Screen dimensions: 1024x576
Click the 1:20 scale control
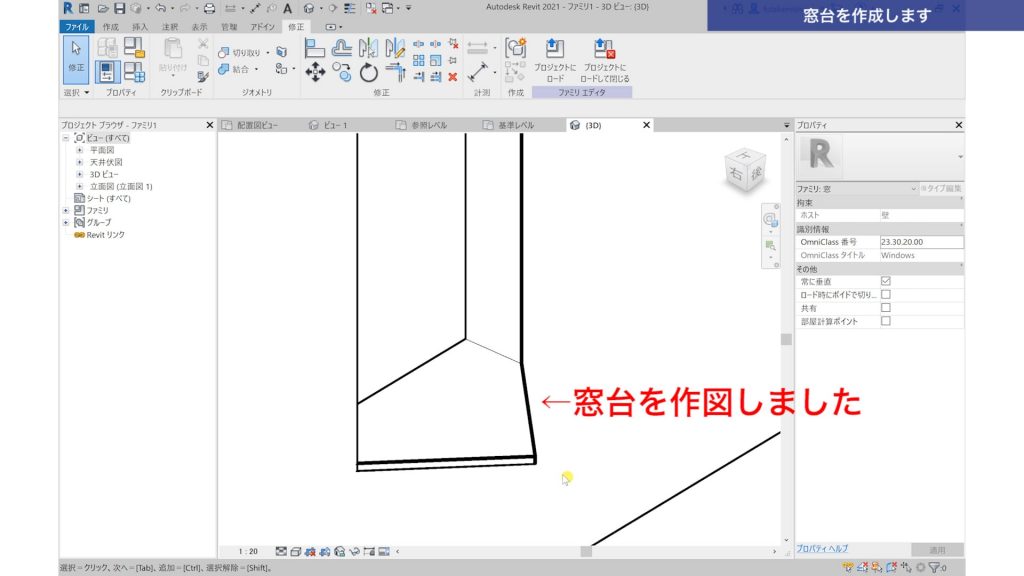(248, 549)
